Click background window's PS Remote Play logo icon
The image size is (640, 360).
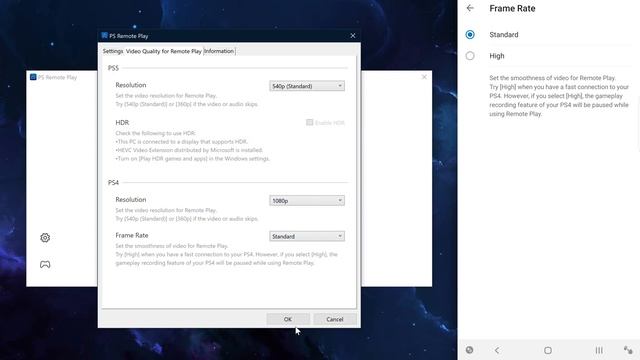click(x=33, y=77)
